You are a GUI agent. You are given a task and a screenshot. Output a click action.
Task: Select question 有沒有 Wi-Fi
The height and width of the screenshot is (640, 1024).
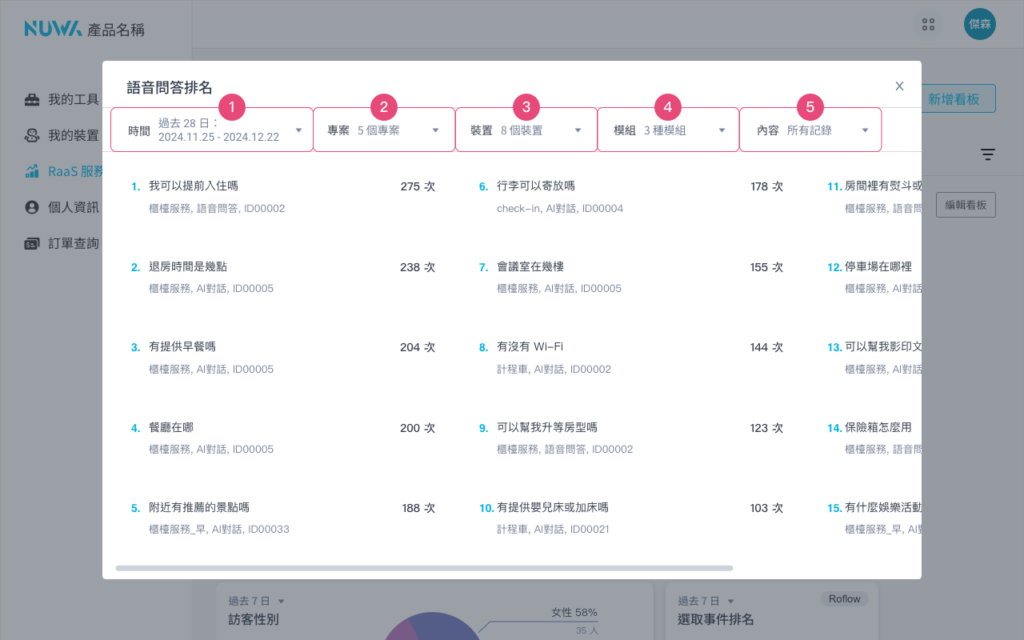530,347
